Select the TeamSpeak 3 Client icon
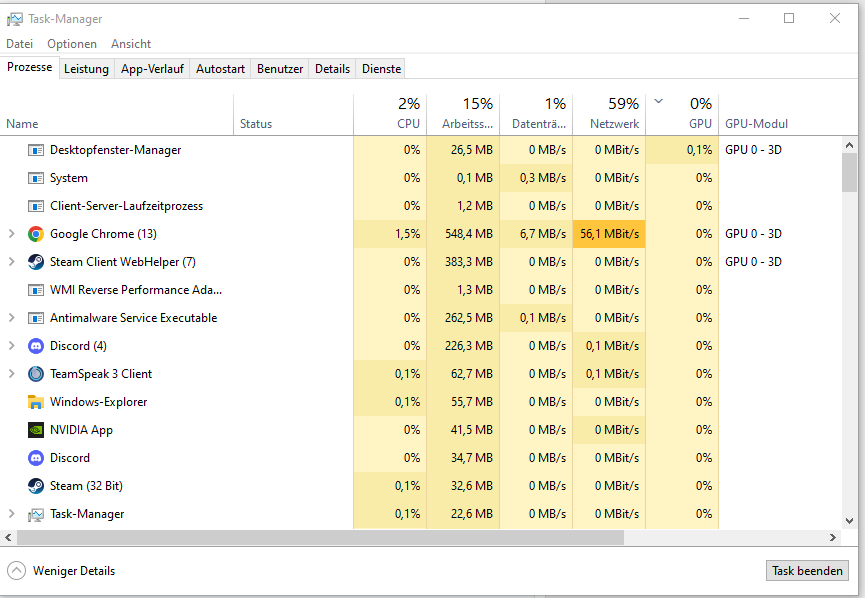Viewport: 865px width, 598px height. coord(36,374)
